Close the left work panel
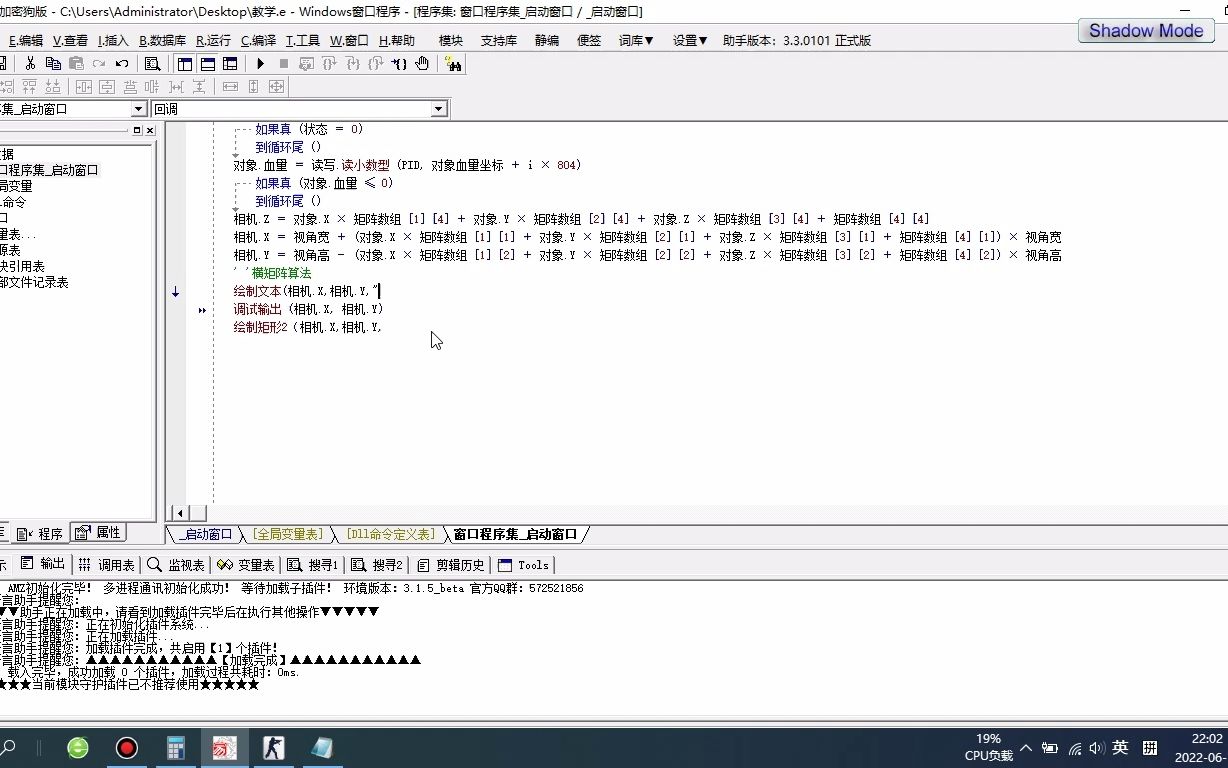Viewport: 1228px width, 768px height. pyautogui.click(x=150, y=130)
